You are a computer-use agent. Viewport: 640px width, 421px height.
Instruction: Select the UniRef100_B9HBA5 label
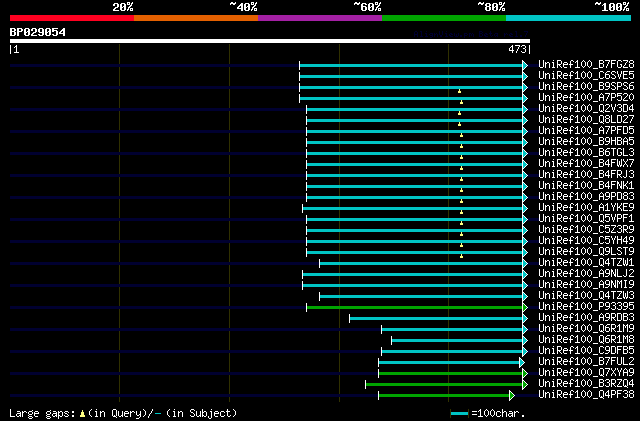point(586,142)
